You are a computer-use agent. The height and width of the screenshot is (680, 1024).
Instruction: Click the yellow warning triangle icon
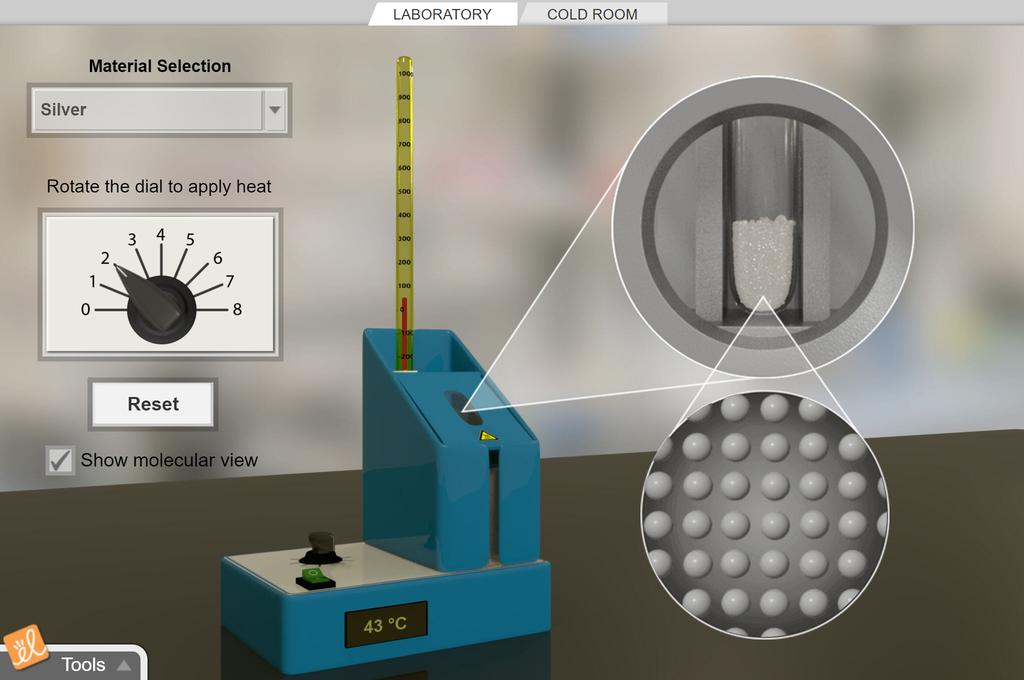tap(487, 436)
